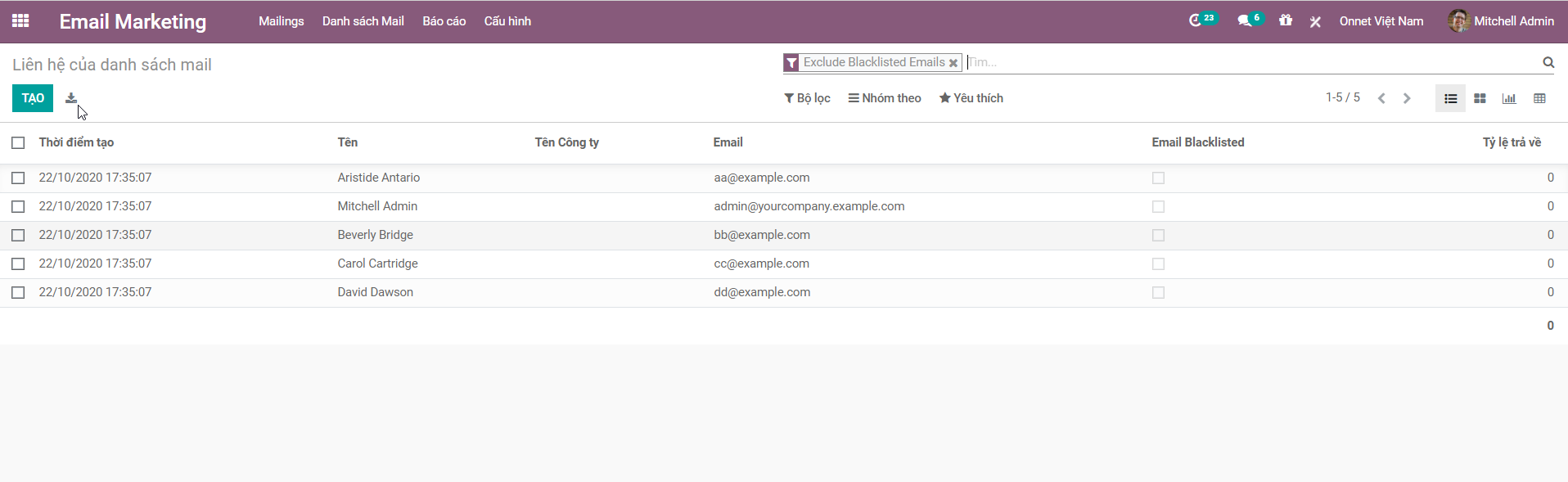The width and height of the screenshot is (1568, 482).
Task: Expand the Bộ lọc filters dropdown
Action: (x=807, y=98)
